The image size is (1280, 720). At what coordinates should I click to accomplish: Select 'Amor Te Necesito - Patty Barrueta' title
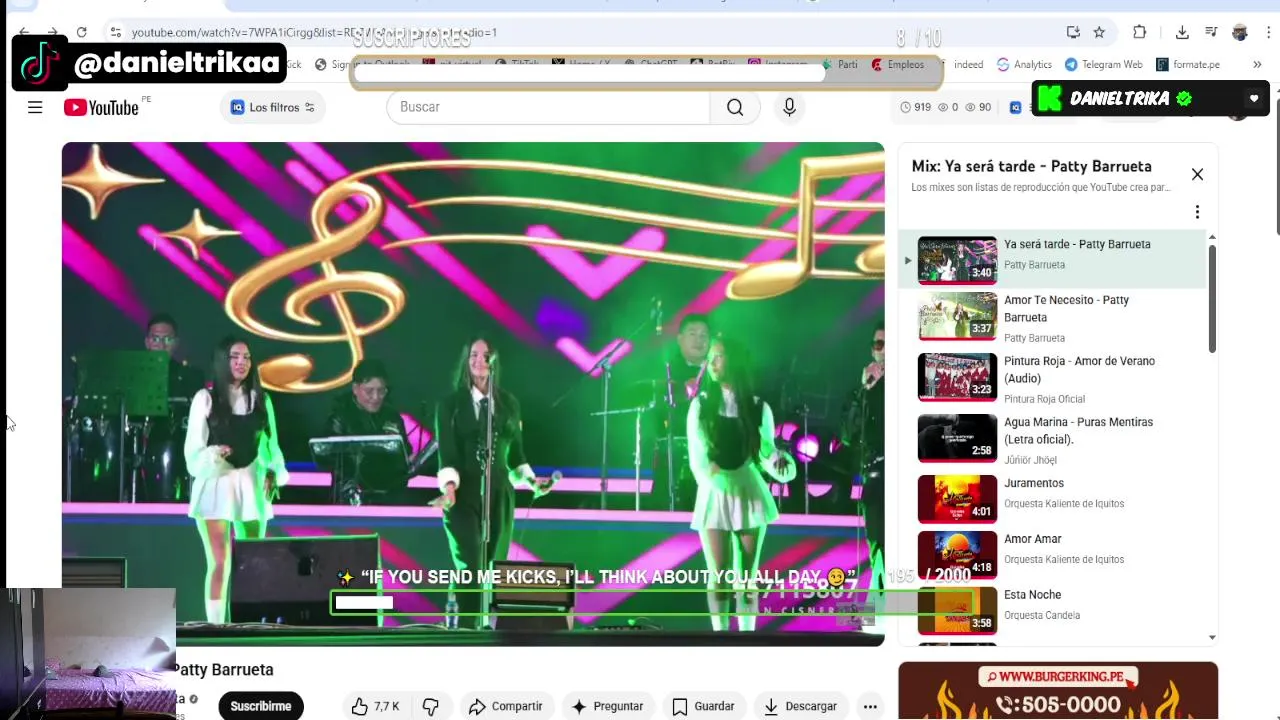pos(1066,308)
